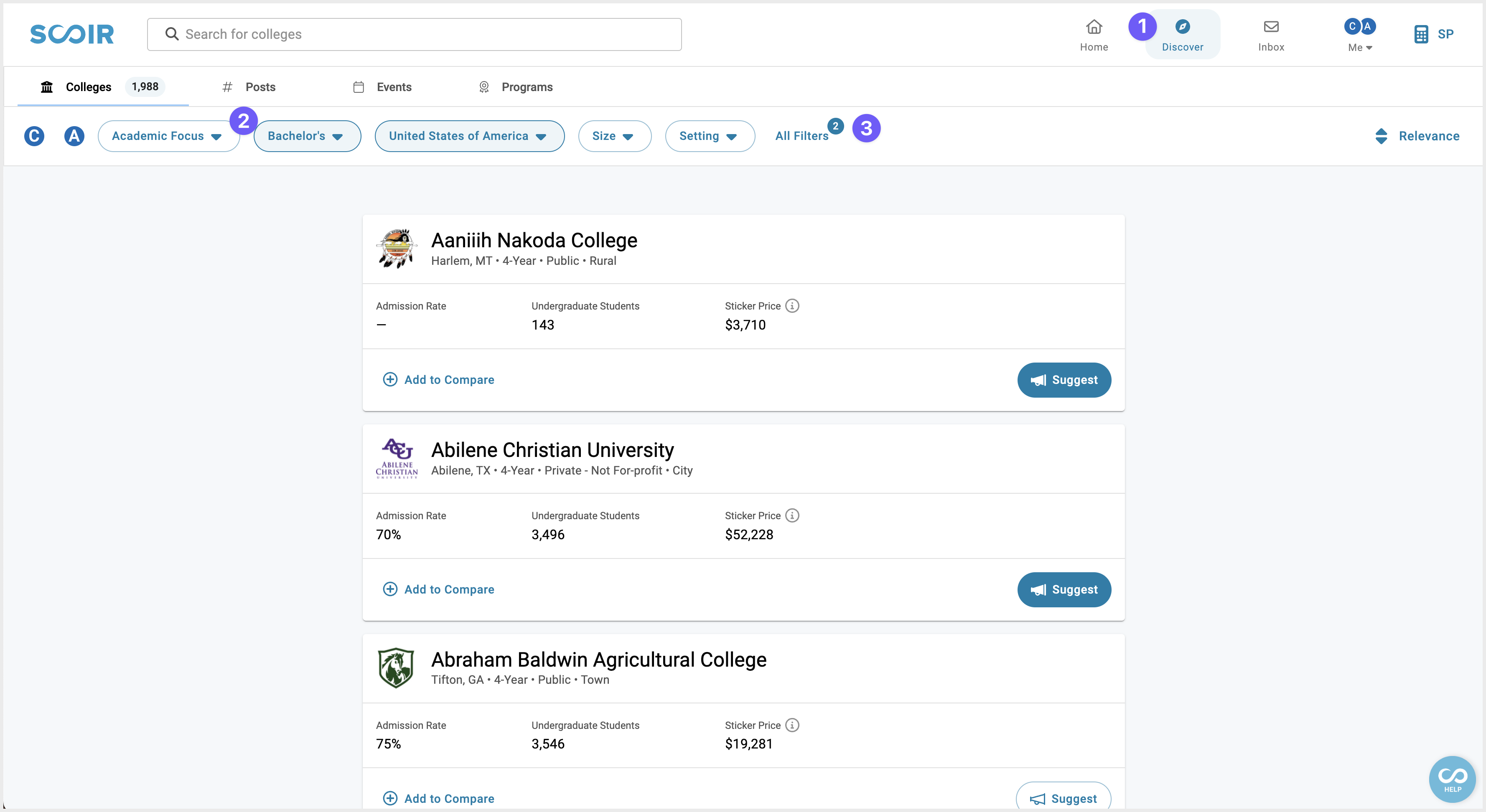Click Suggest for Abilene Christian University

1063,589
